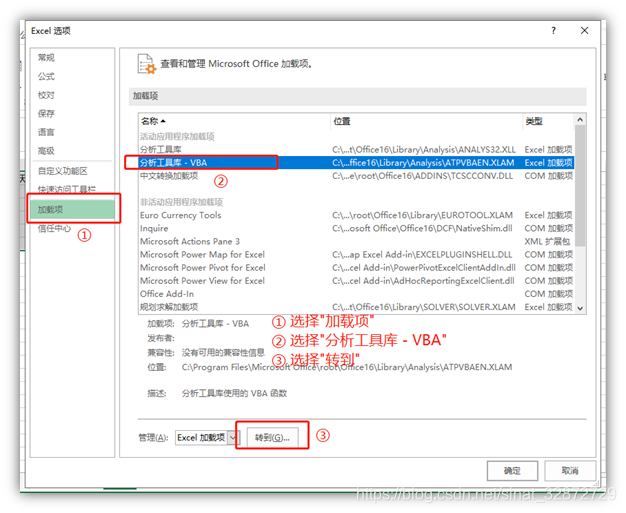Select the Euro Currency Tools add-in
The height and width of the screenshot is (513, 626).
click(x=357, y=215)
